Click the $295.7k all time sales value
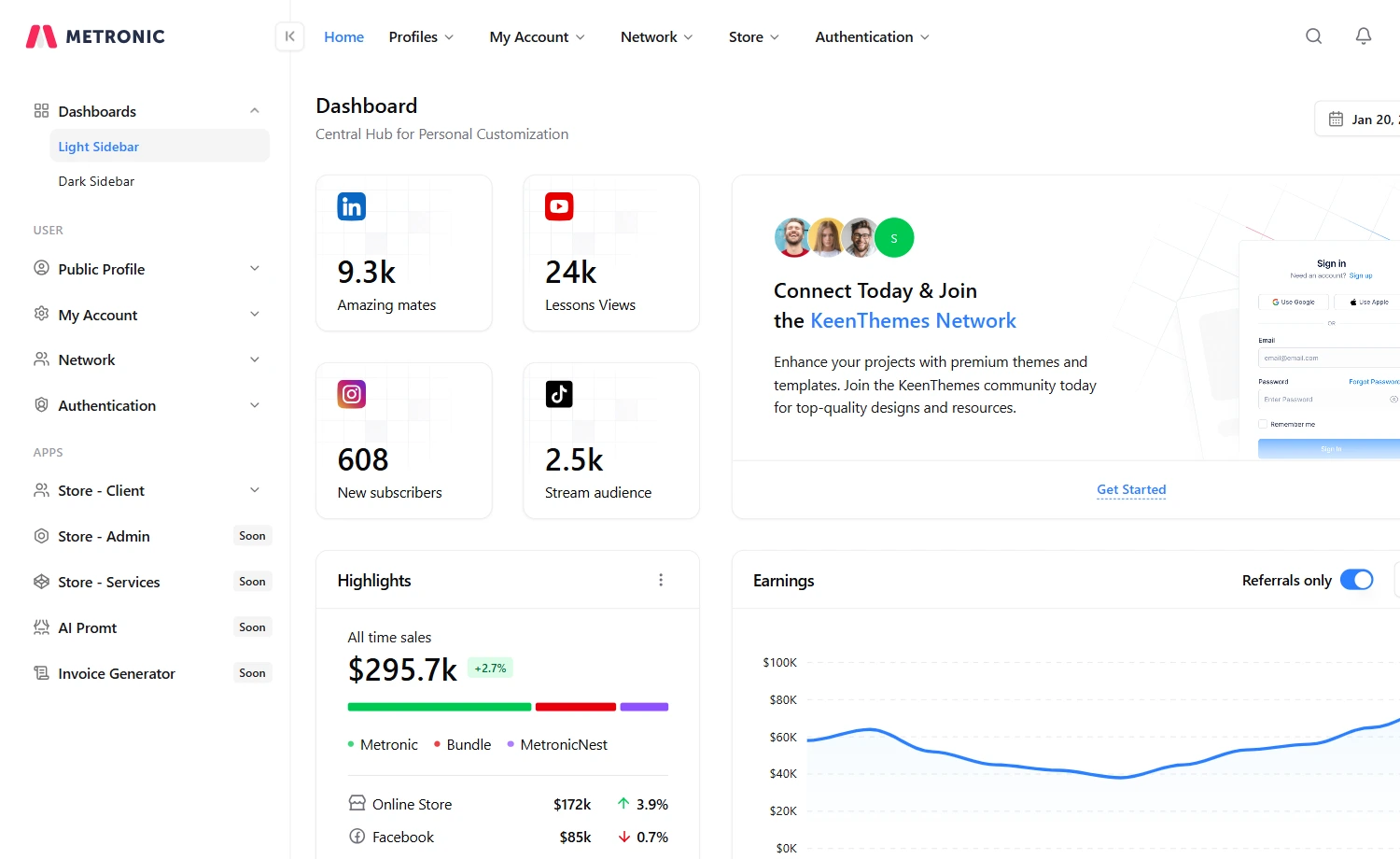The width and height of the screenshot is (1400, 859). [402, 669]
